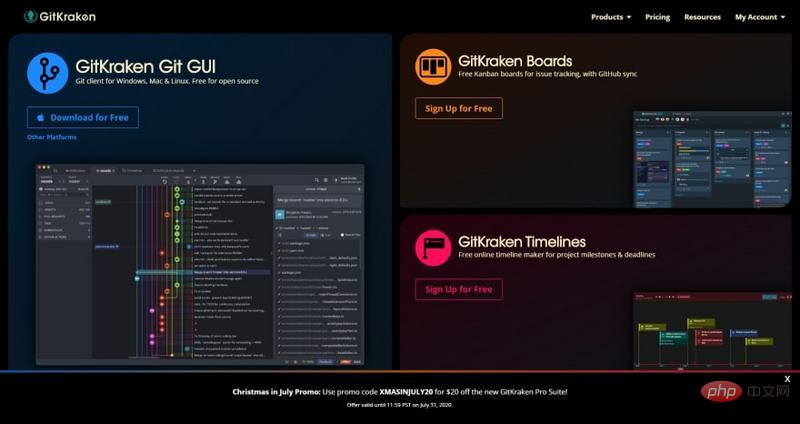Close the Christmas in July promo banner
This screenshot has width=800, height=424.
787,379
